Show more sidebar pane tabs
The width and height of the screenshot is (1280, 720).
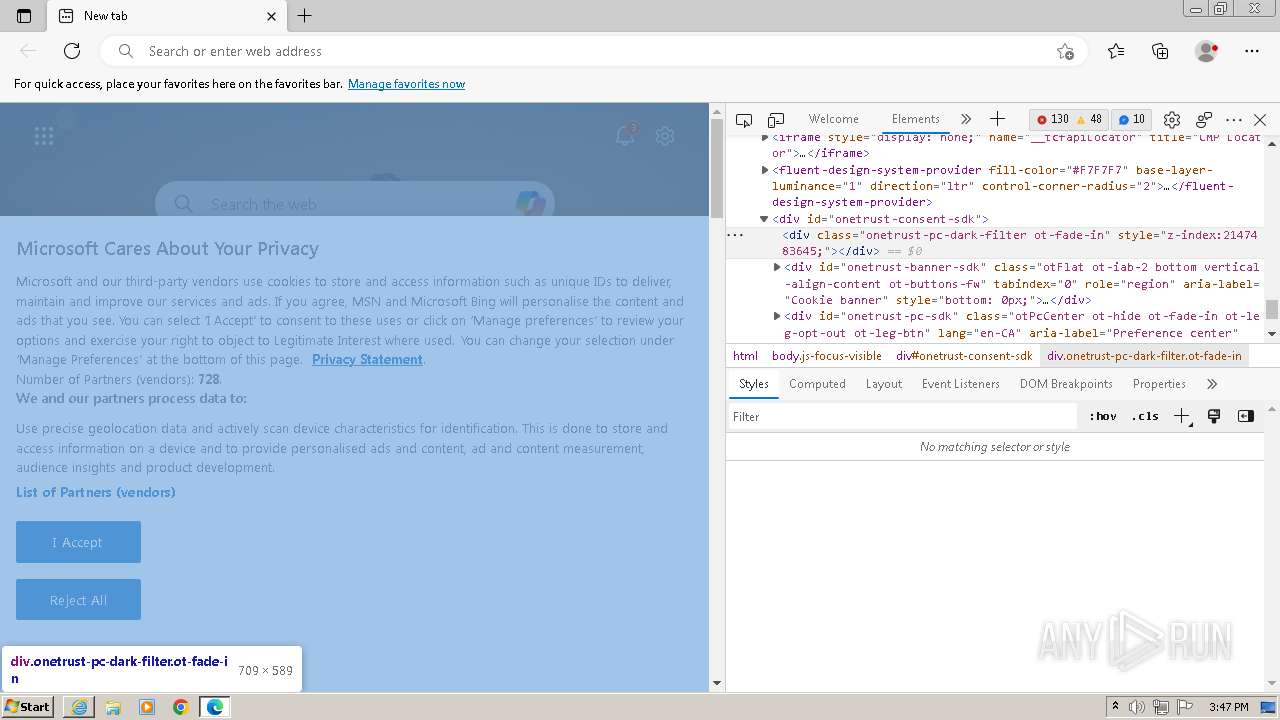click(x=1212, y=384)
